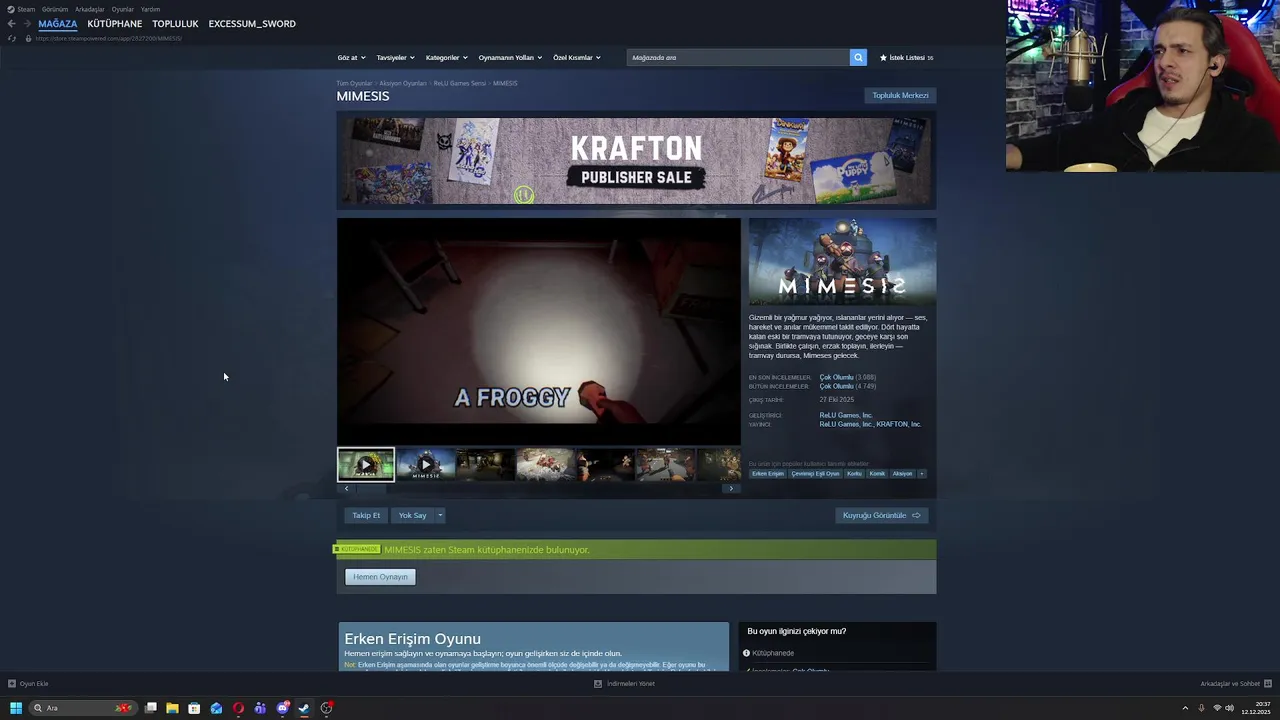Open the Steam menu
Viewport: 1280px width, 720px height.
click(x=26, y=9)
